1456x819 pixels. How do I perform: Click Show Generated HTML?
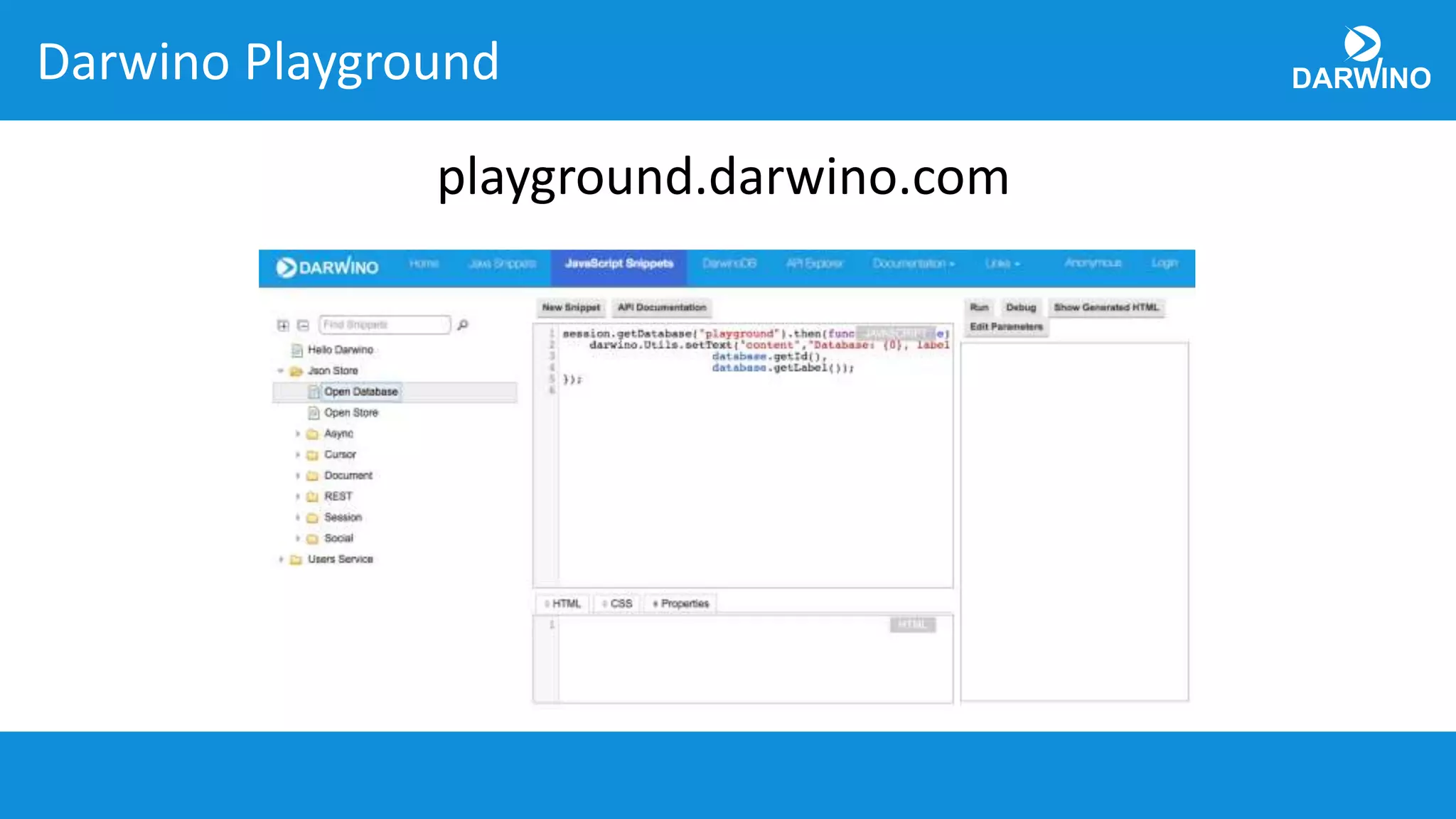coord(1106,308)
